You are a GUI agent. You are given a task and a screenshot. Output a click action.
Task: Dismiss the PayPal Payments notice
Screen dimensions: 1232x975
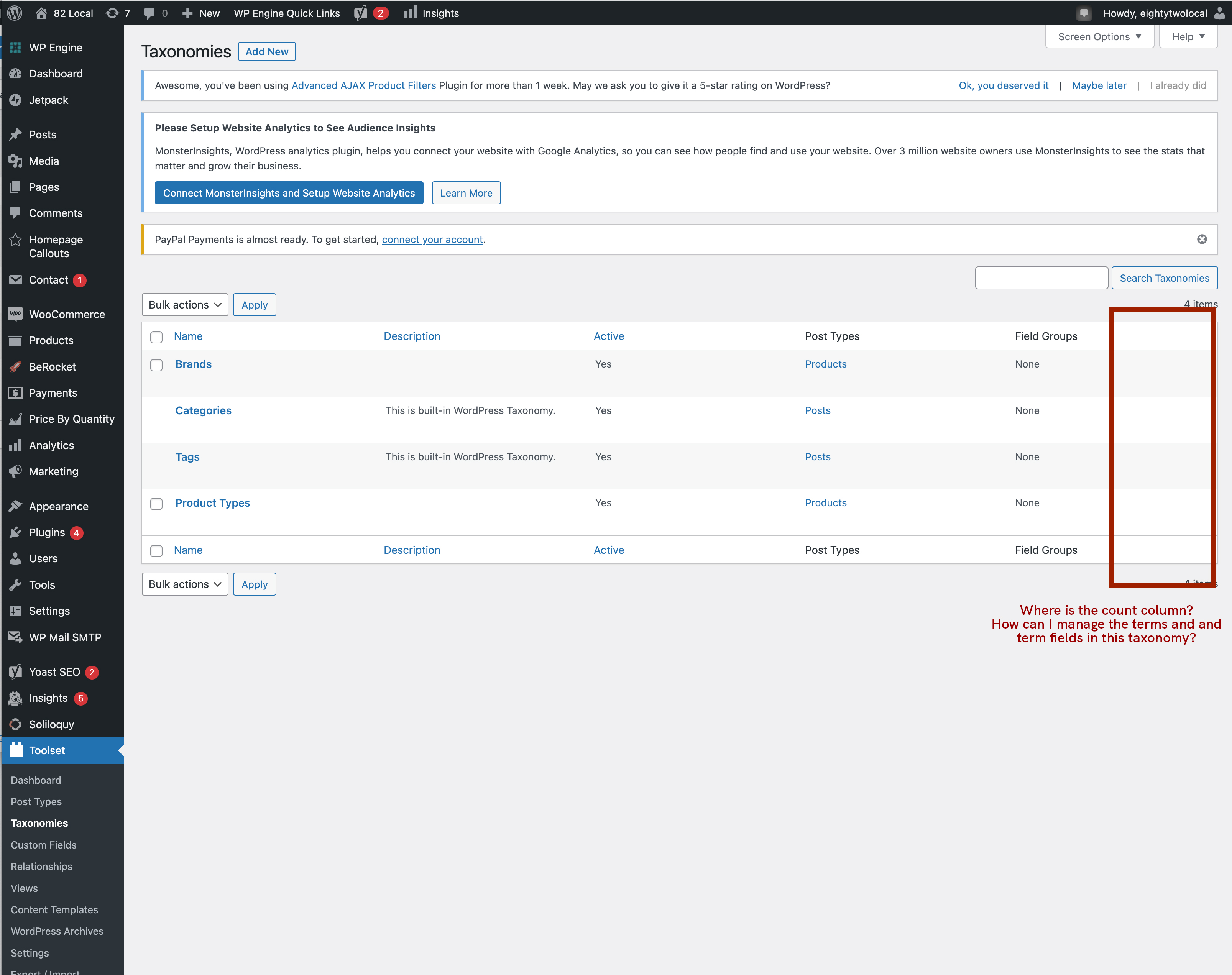[1202, 239]
